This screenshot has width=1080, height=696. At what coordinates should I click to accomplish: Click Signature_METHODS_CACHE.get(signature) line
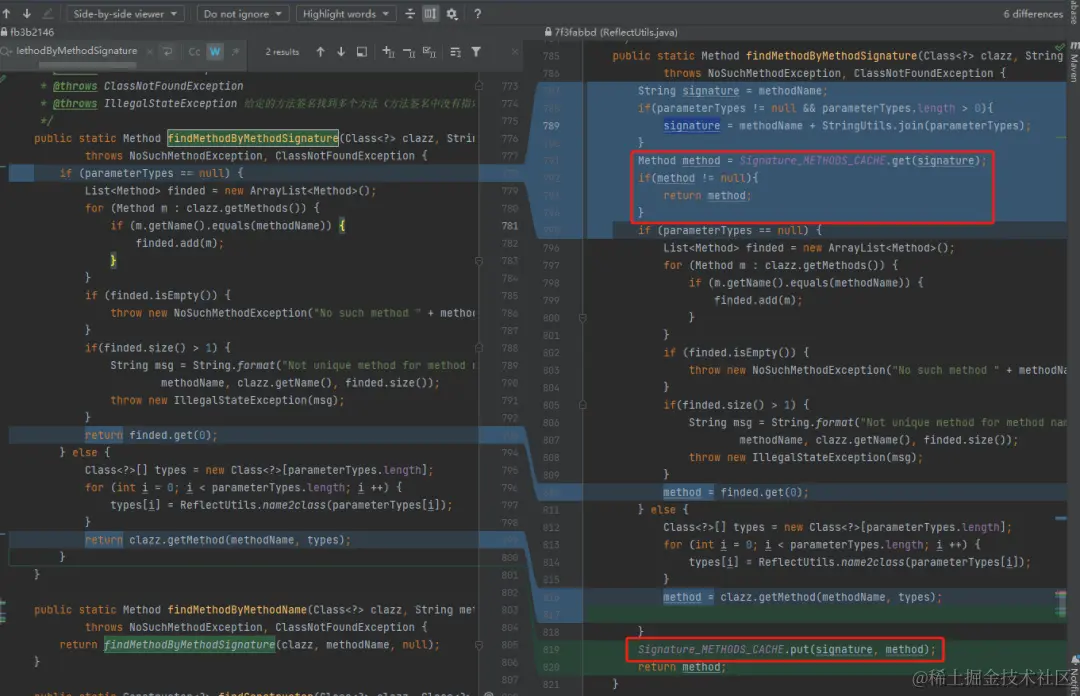pos(812,160)
